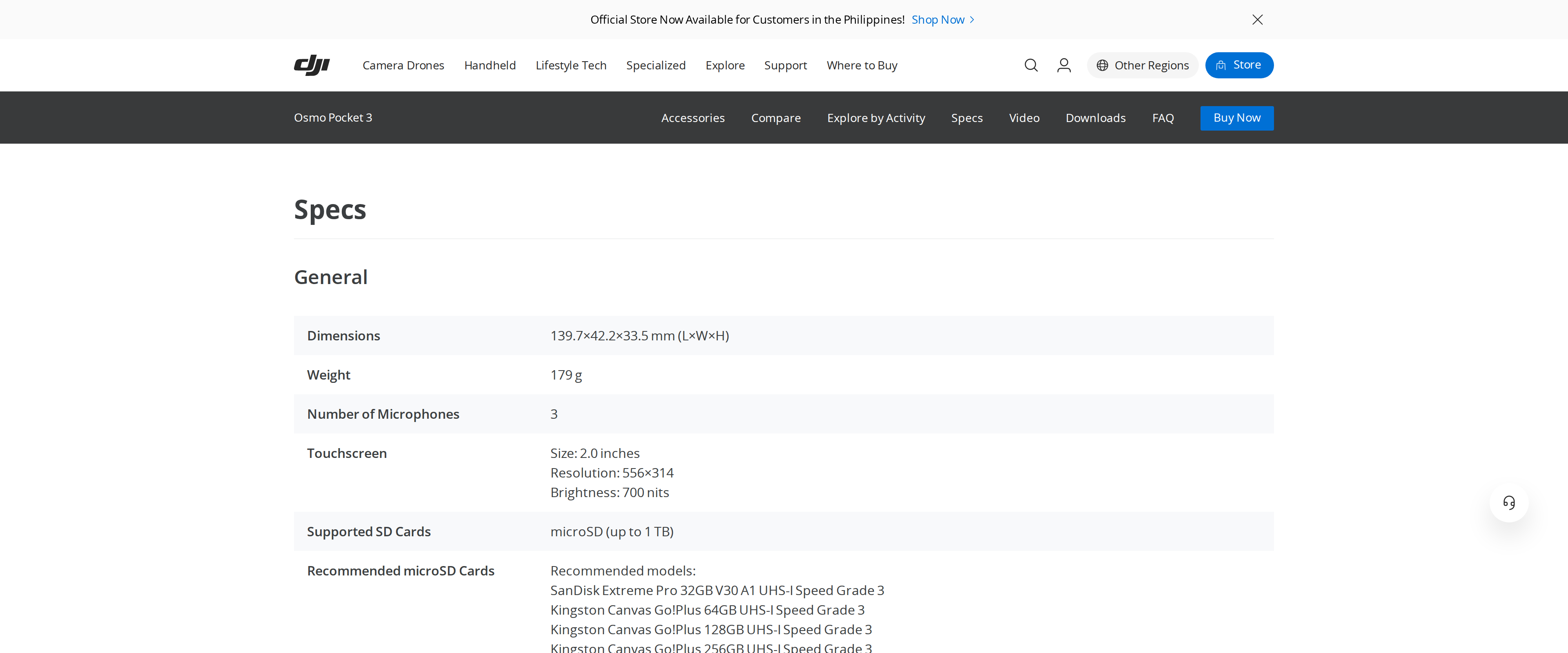Screen dimensions: 1568x653
Task: Select the Number of Microphones label
Action: tap(383, 414)
